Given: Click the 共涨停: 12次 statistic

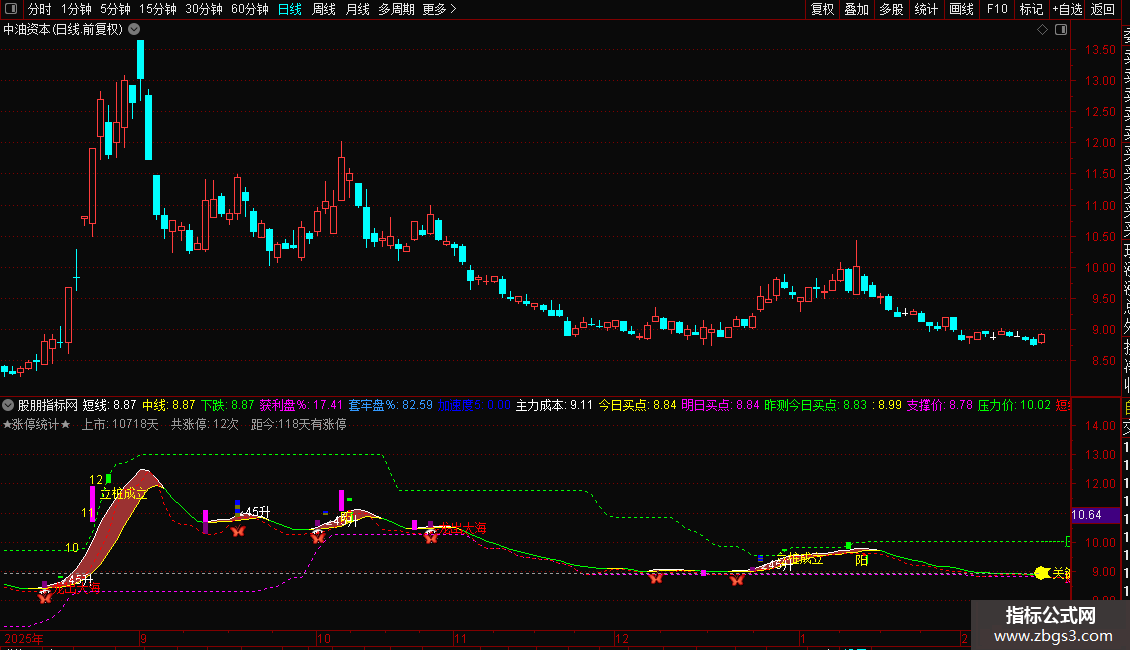Looking at the screenshot, I should (x=204, y=424).
